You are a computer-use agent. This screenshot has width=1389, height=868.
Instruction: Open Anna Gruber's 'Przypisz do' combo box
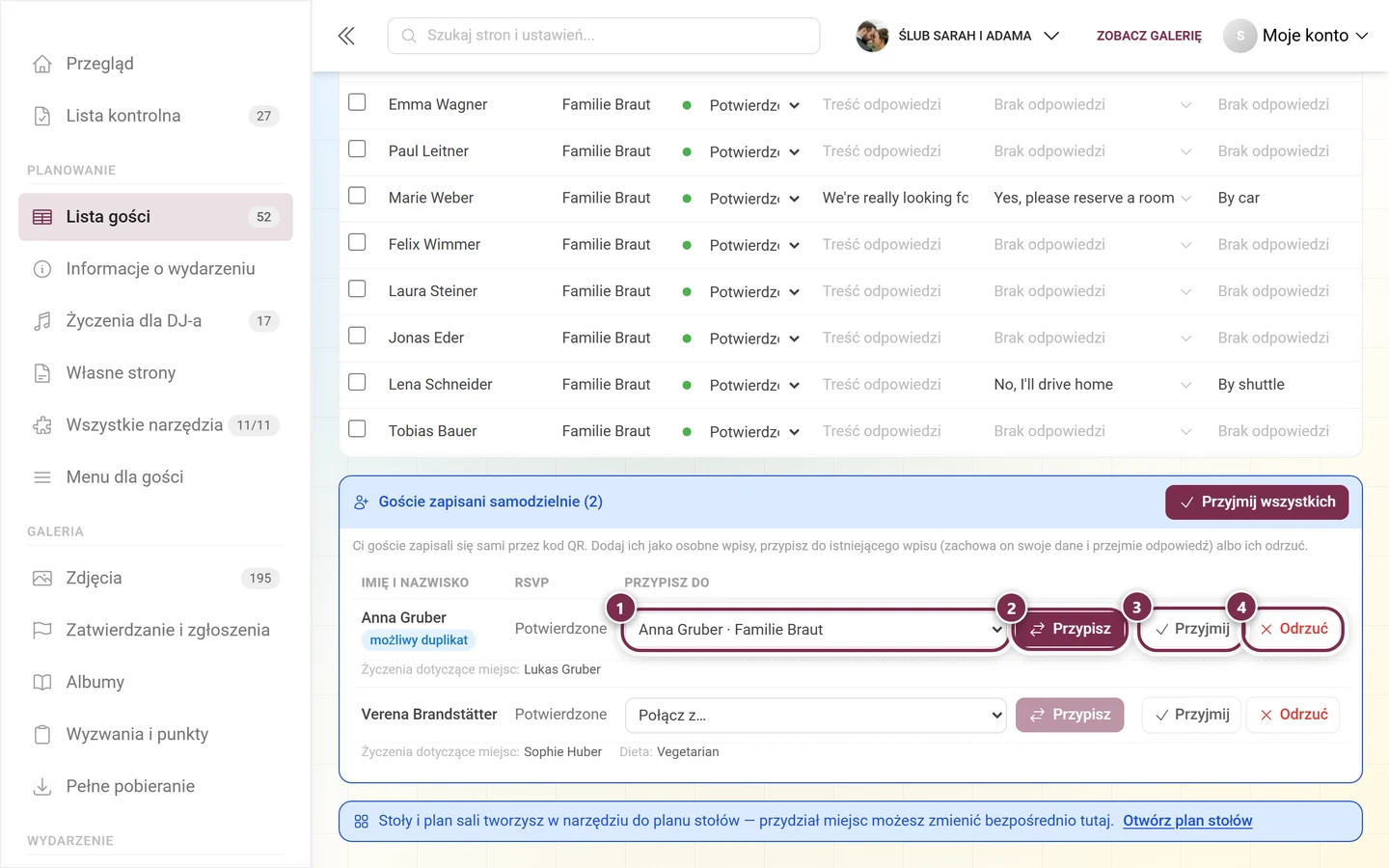point(816,630)
